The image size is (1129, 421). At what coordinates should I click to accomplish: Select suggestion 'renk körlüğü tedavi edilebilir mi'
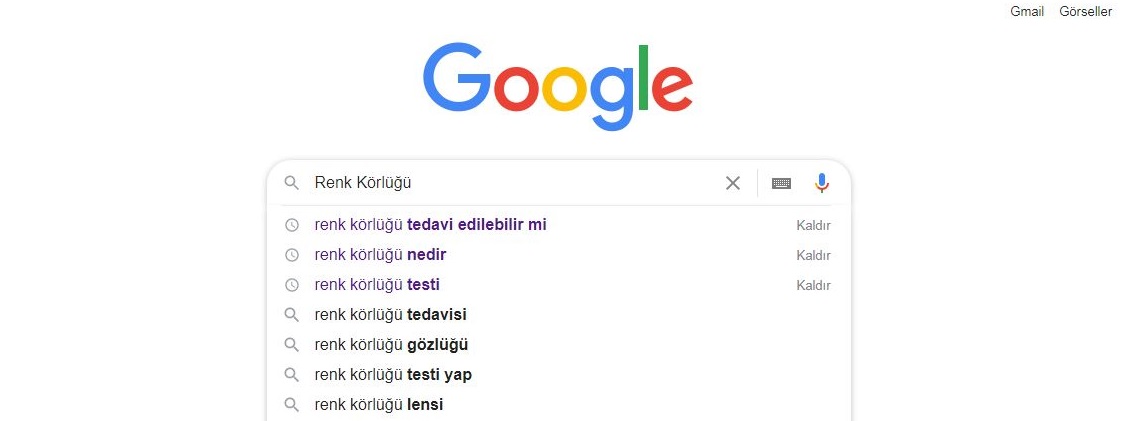tap(431, 225)
